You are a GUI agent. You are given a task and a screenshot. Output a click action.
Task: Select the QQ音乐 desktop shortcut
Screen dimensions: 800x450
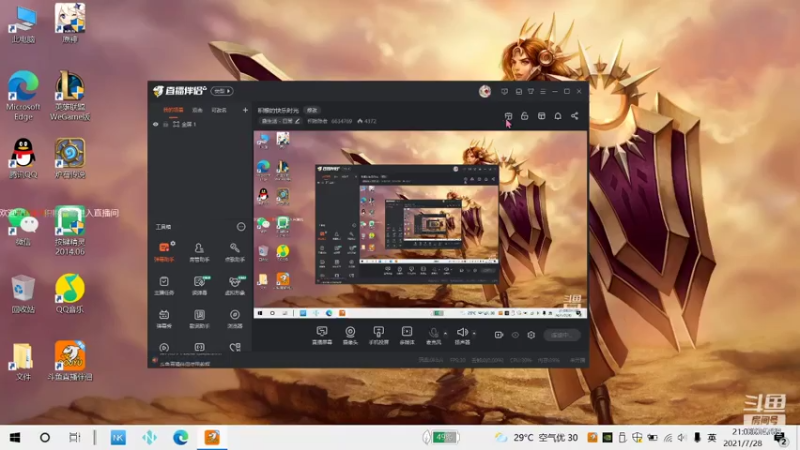click(70, 293)
